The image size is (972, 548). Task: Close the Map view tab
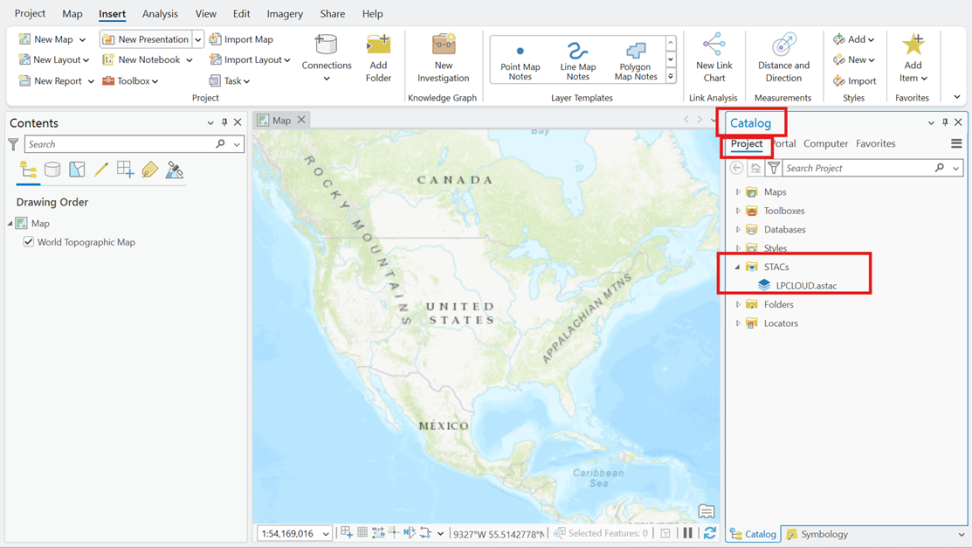click(301, 120)
